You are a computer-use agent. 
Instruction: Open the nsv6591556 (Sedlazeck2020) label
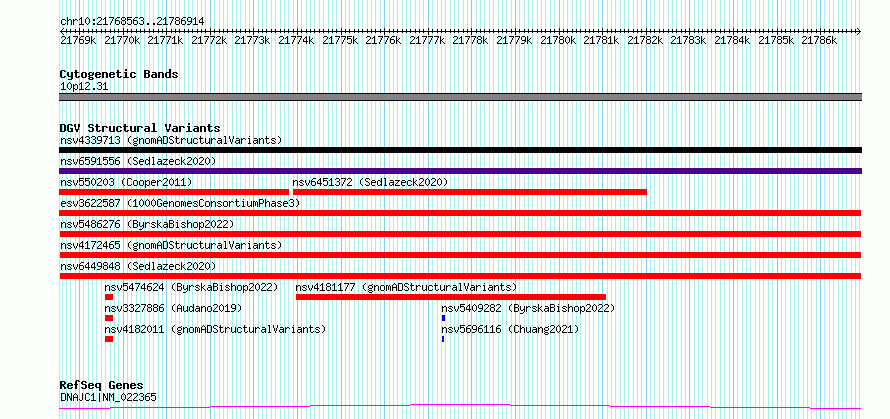click(x=138, y=161)
